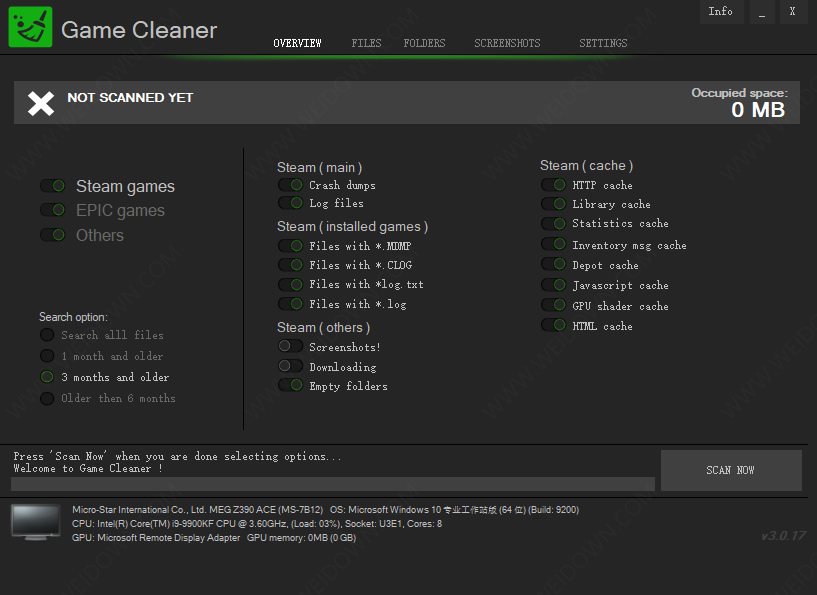Image resolution: width=817 pixels, height=595 pixels.
Task: Click the CPU info line
Action: click(257, 524)
